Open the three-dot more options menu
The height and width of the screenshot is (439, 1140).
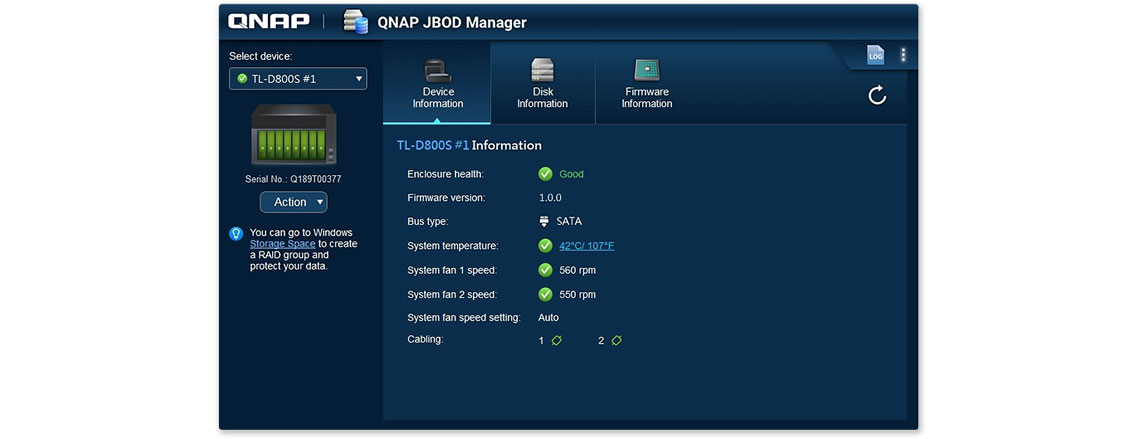tap(903, 55)
